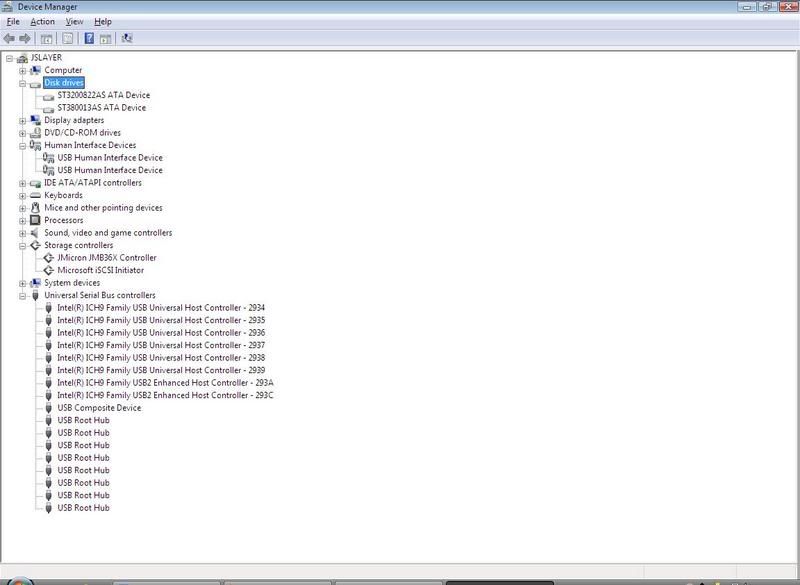Expand the Computer node

tap(22, 71)
